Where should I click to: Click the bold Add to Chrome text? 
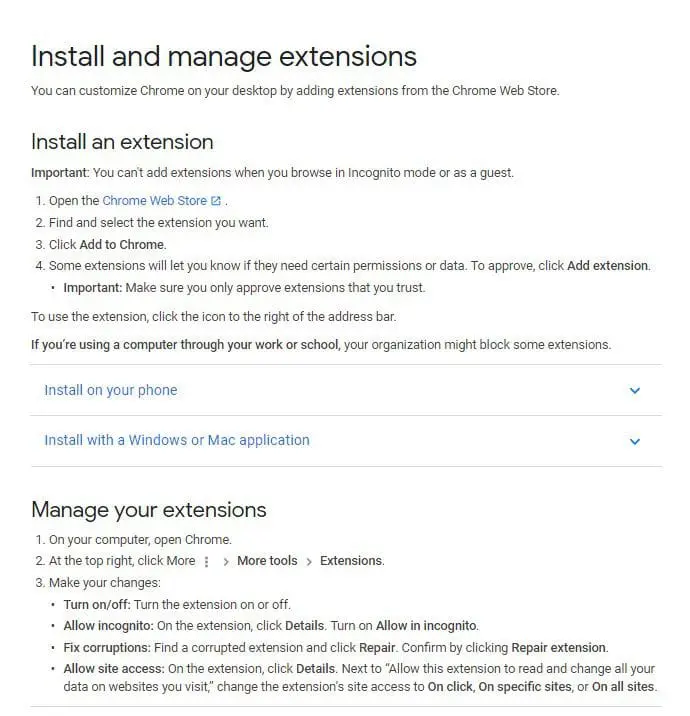(x=121, y=245)
